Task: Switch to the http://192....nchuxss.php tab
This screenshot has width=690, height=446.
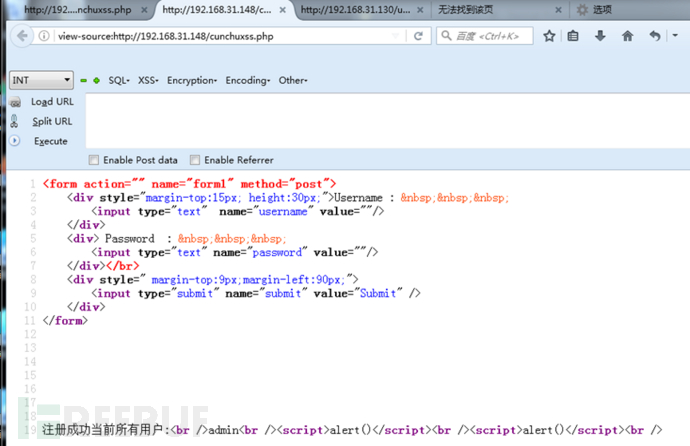Action: (x=78, y=10)
